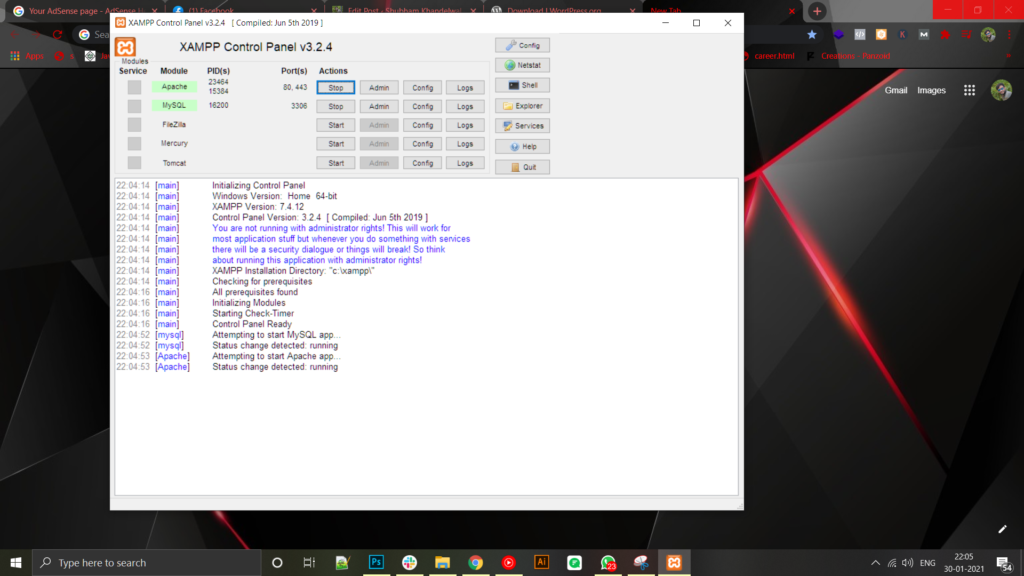Launch Illustrator from the taskbar
Viewport: 1024px width, 576px height.
coord(541,562)
